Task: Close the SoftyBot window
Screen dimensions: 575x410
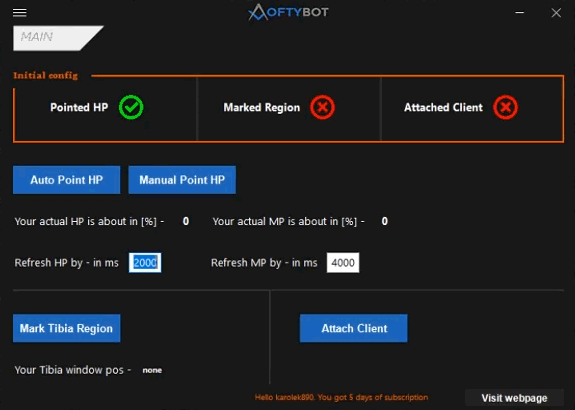Action: pos(556,12)
